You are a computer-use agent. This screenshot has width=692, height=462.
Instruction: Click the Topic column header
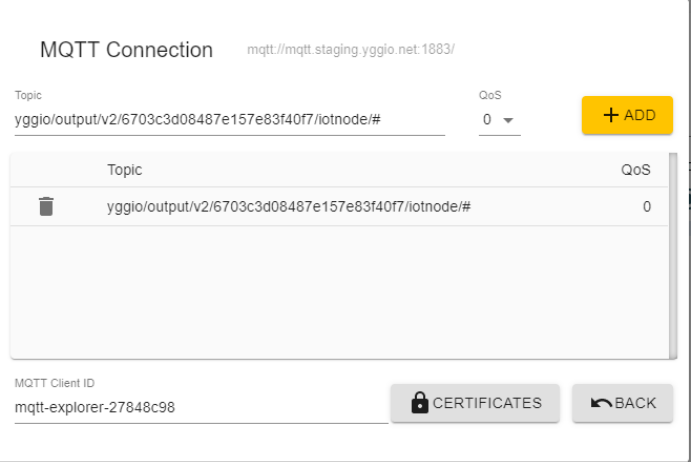click(x=125, y=170)
